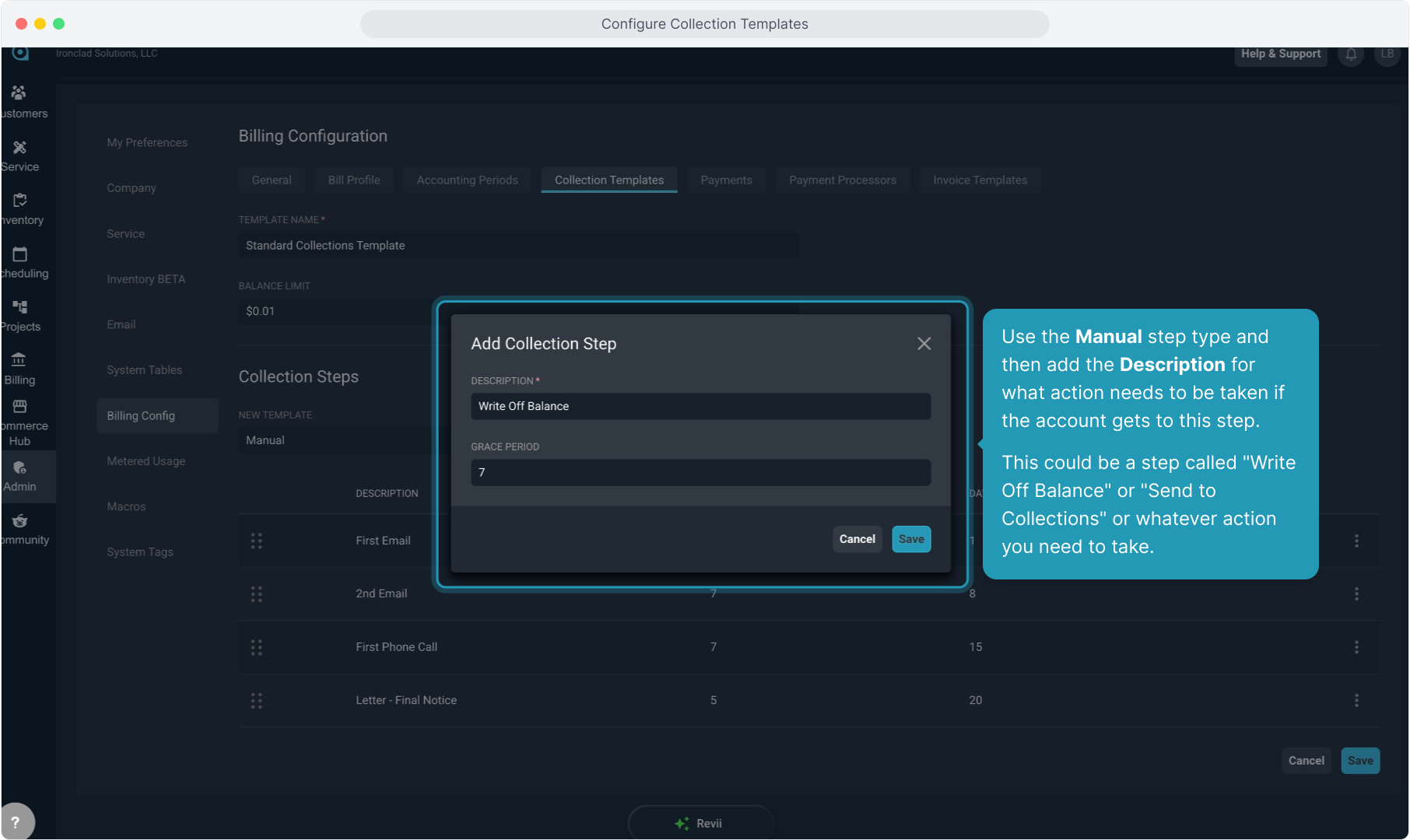Click the notifications bell icon
Screen dimensions: 1410x840
[1351, 54]
